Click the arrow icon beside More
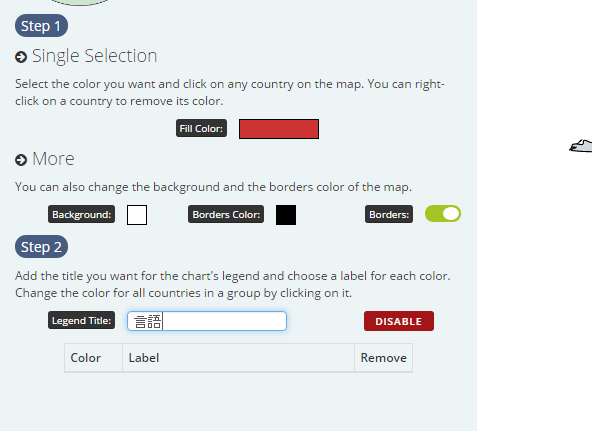The height and width of the screenshot is (431, 592). pos(21,160)
